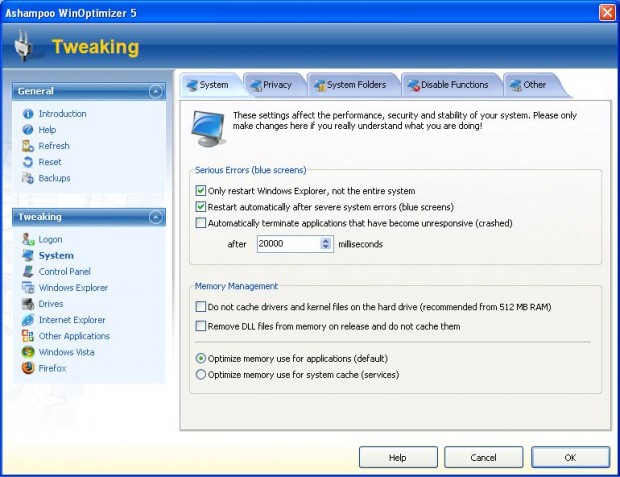Click the Drives icon

(x=28, y=304)
